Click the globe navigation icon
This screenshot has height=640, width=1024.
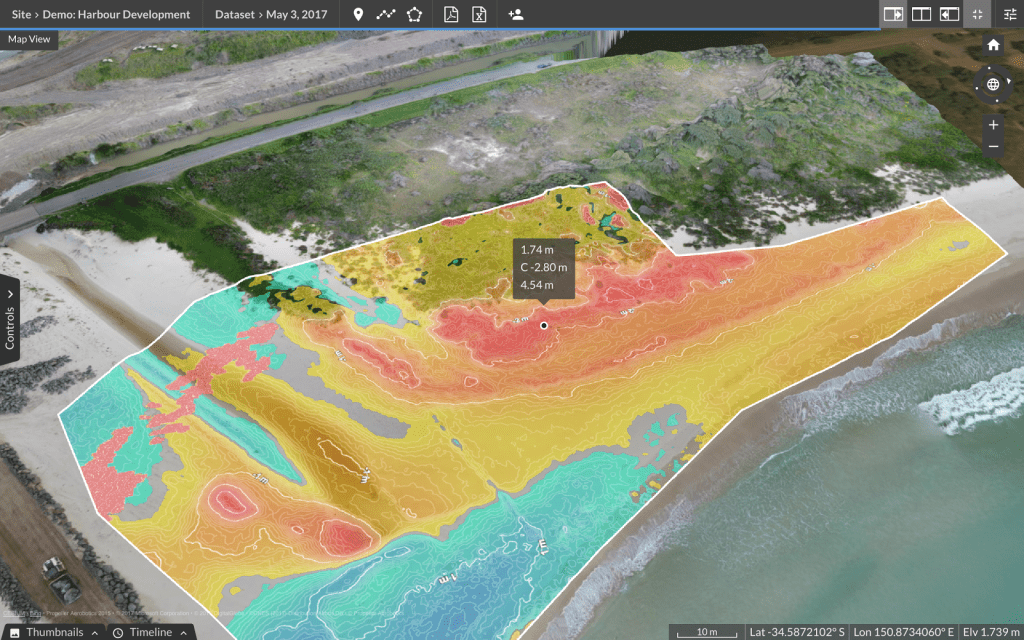[993, 85]
